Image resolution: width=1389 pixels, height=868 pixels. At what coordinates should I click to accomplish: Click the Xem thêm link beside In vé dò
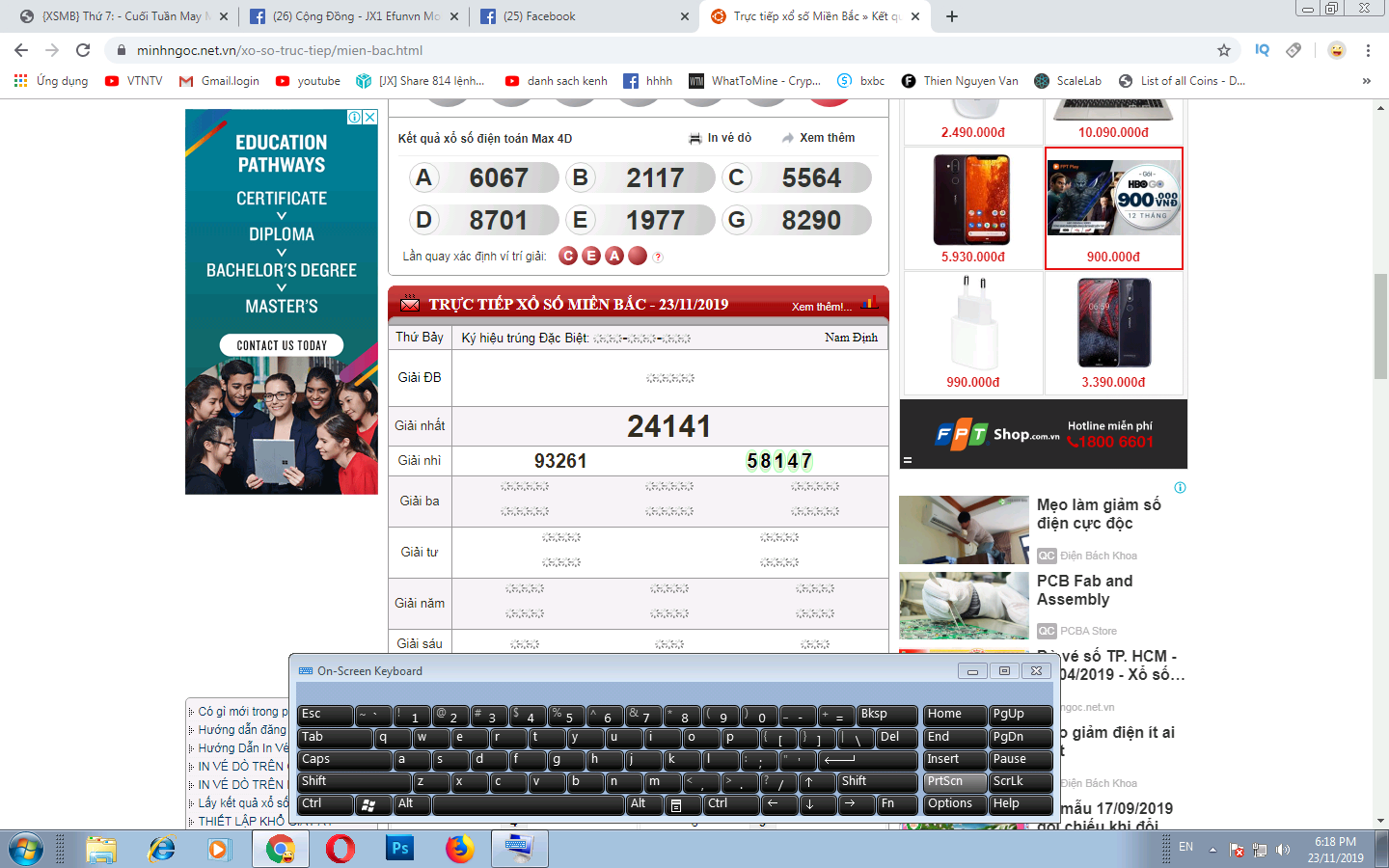click(826, 138)
